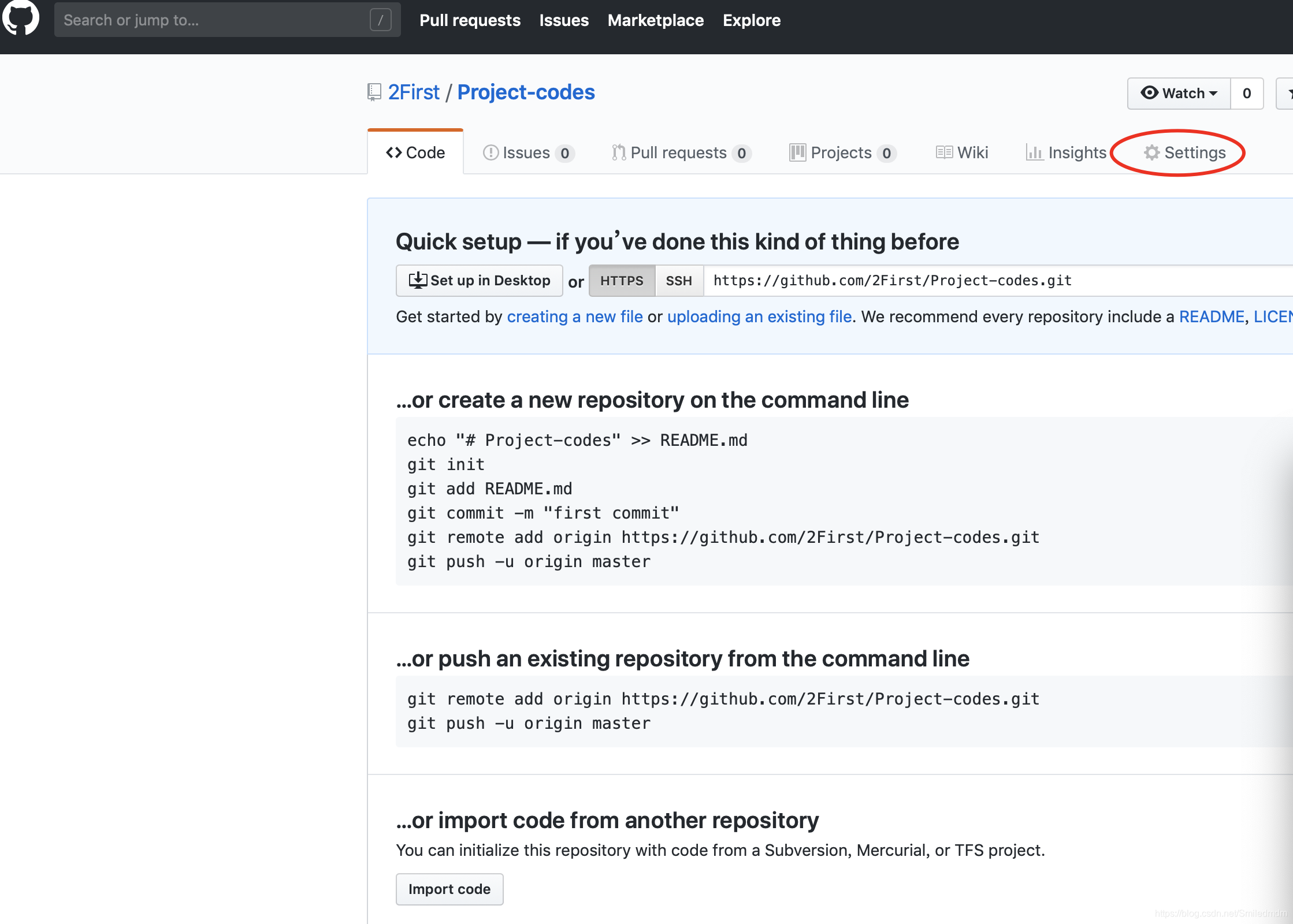Follow the uploading an existing file link
The width and height of the screenshot is (1293, 924).
pyautogui.click(x=760, y=316)
